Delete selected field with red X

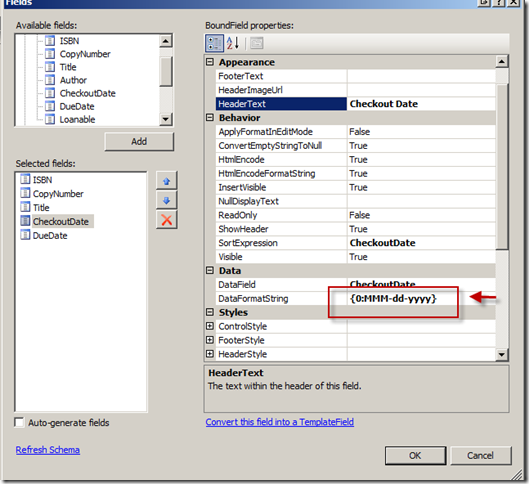(166, 220)
